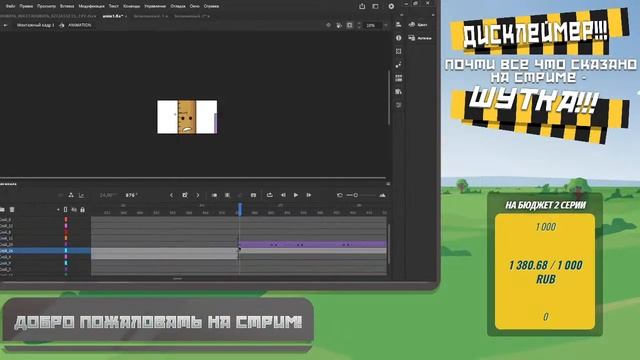Click the current frame number 876
This screenshot has height=360, width=640.
[x=131, y=196]
